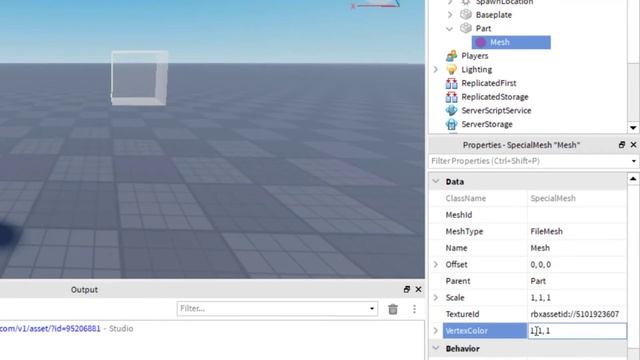Viewport: 640px width, 360px height.
Task: Clear the Output with trash icon
Action: [393, 309]
